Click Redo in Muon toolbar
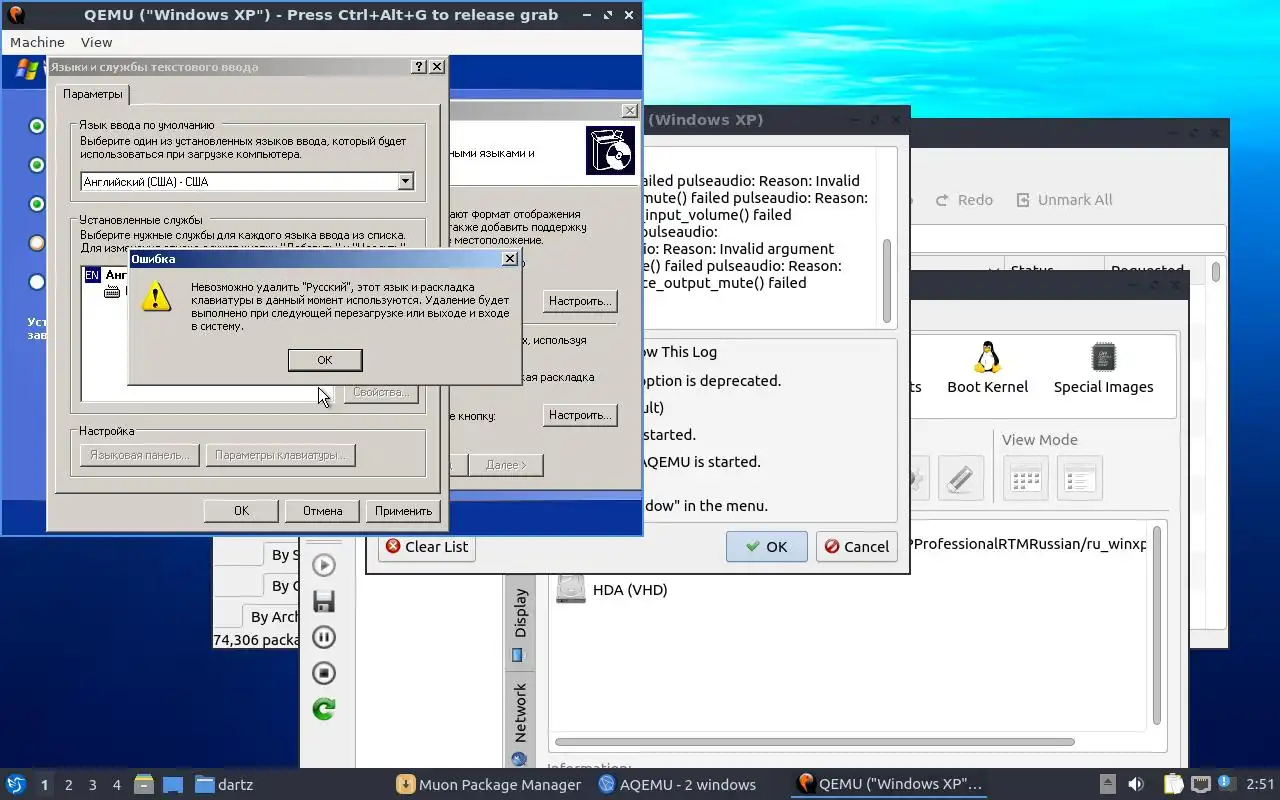Viewport: 1280px width, 800px height. pos(964,200)
